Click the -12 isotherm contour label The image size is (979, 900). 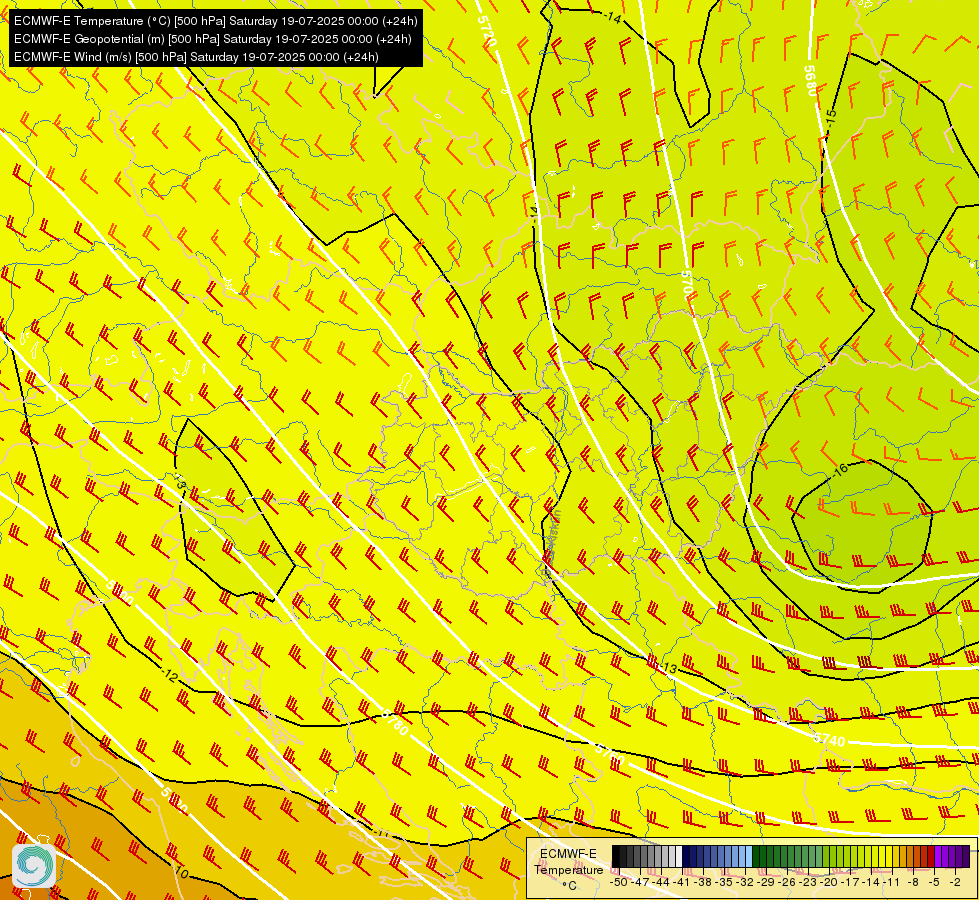(x=169, y=675)
